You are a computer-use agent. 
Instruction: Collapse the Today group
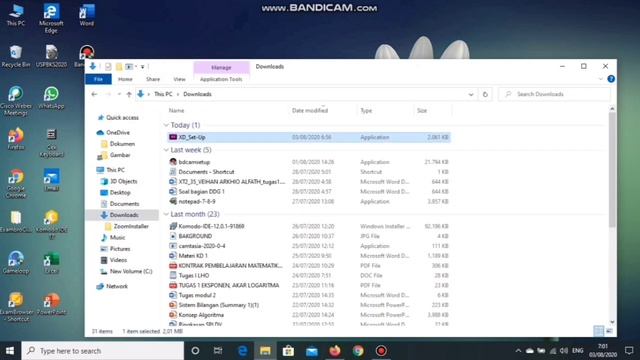point(166,125)
